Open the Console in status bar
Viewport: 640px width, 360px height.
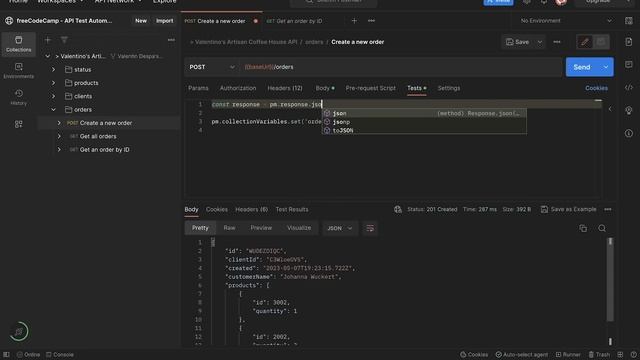tap(60, 355)
